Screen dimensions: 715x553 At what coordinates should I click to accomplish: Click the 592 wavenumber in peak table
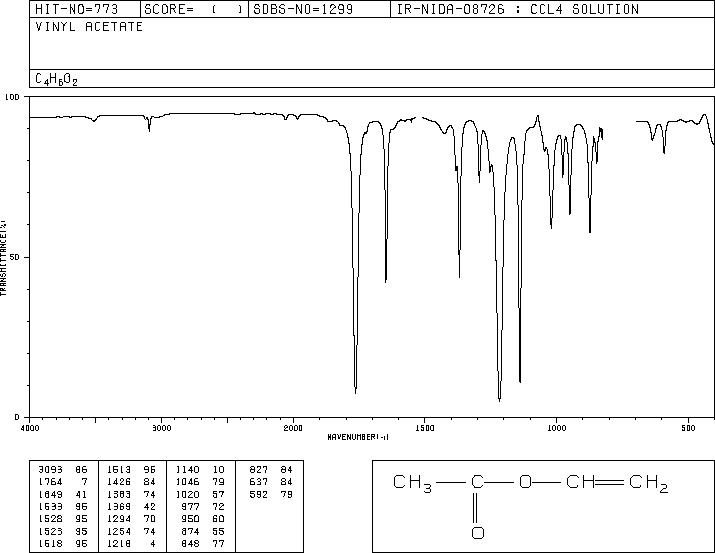pyautogui.click(x=259, y=495)
